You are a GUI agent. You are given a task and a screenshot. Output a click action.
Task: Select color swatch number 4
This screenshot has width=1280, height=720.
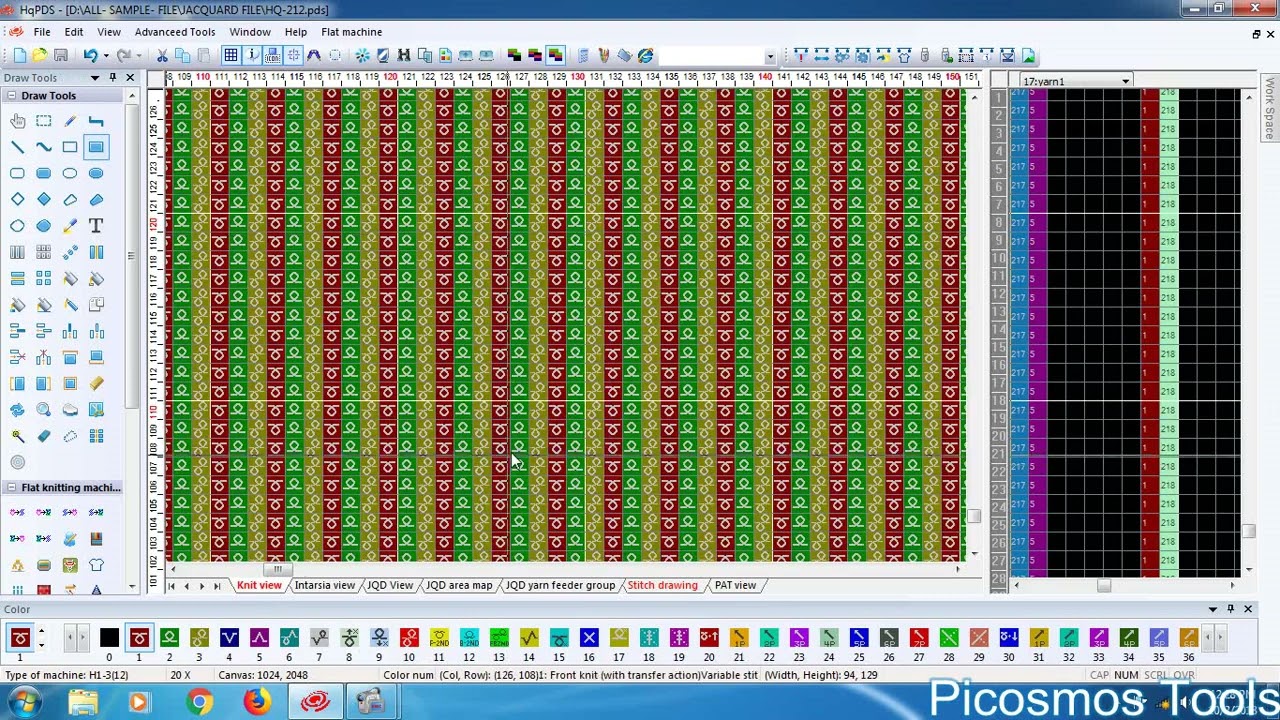tap(229, 638)
